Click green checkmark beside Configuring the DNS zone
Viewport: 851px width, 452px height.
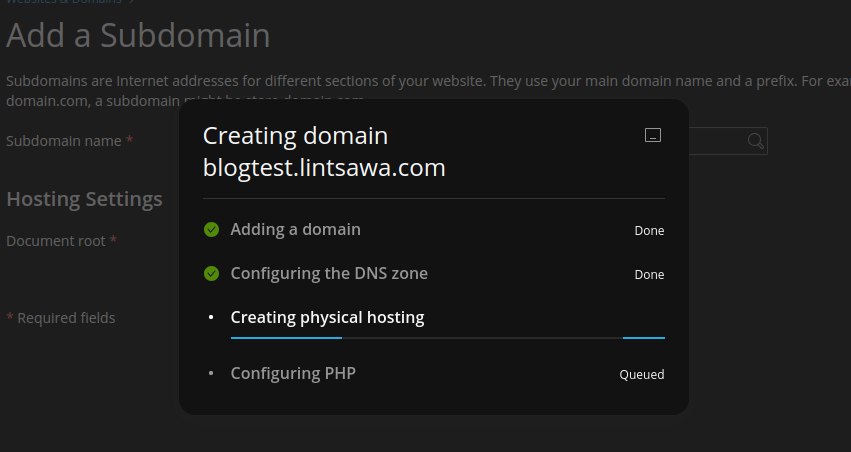pos(211,273)
